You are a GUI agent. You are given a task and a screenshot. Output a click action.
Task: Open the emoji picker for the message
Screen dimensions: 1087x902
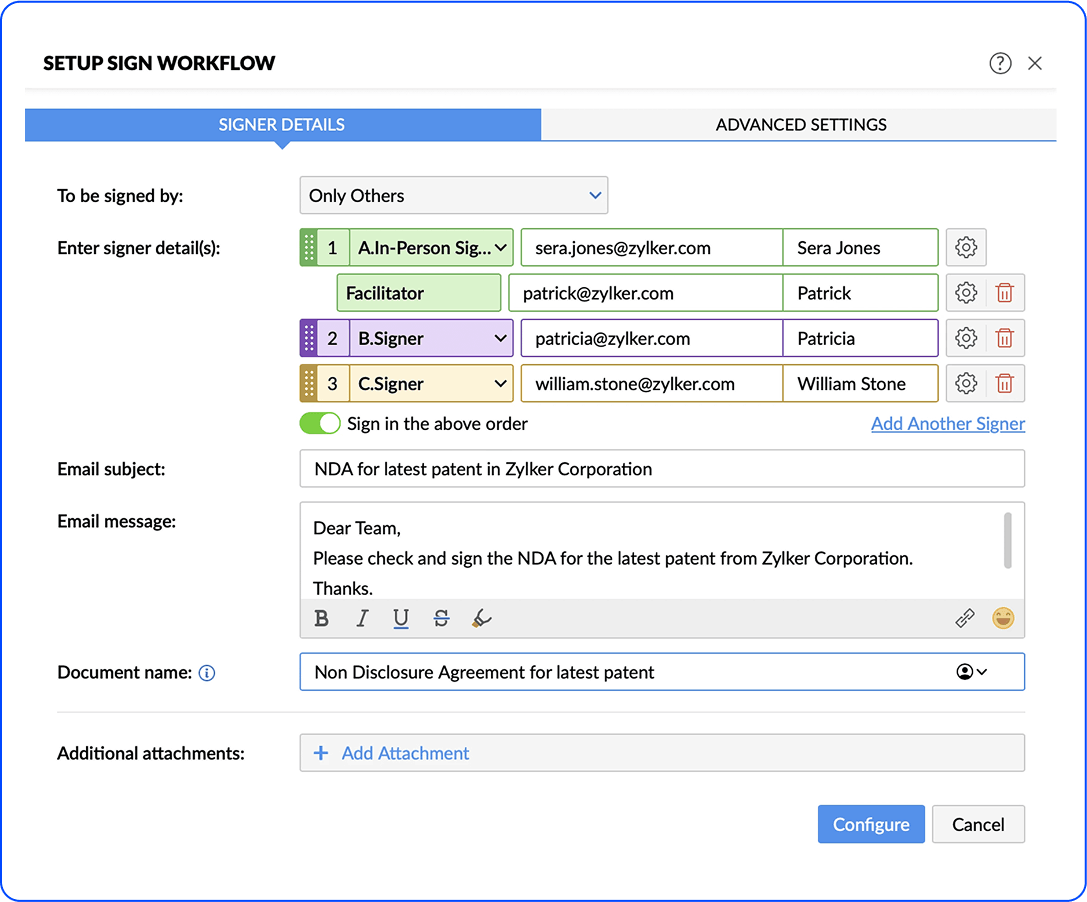[1003, 618]
